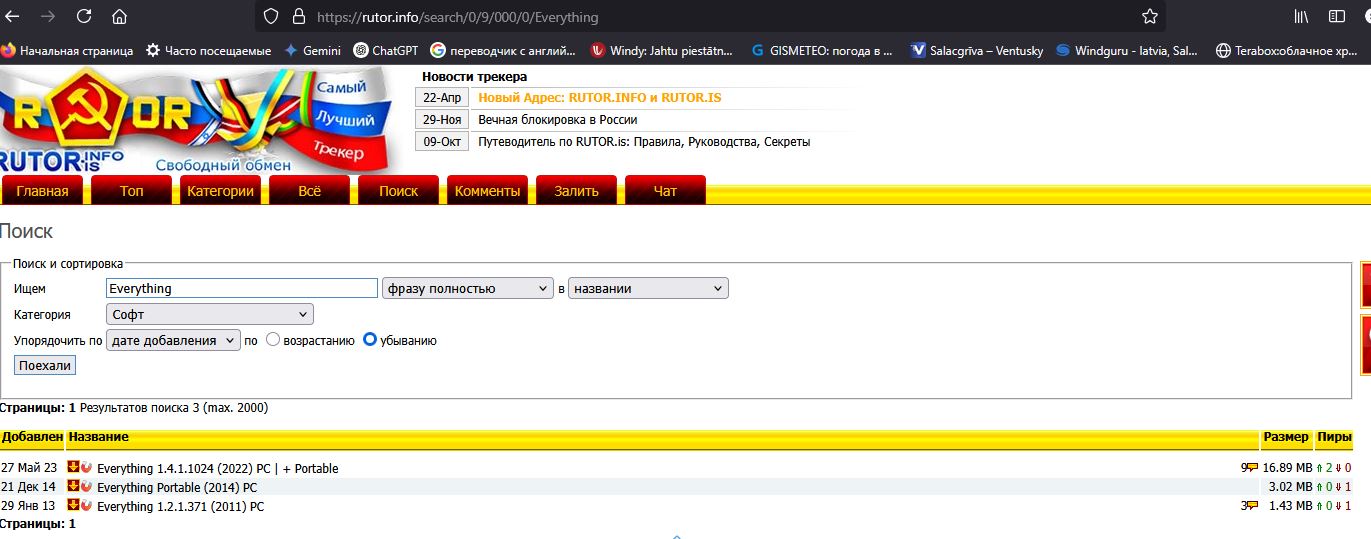Viewport: 1371px width, 539px height.
Task: Open the Всё tab
Action: (x=310, y=191)
